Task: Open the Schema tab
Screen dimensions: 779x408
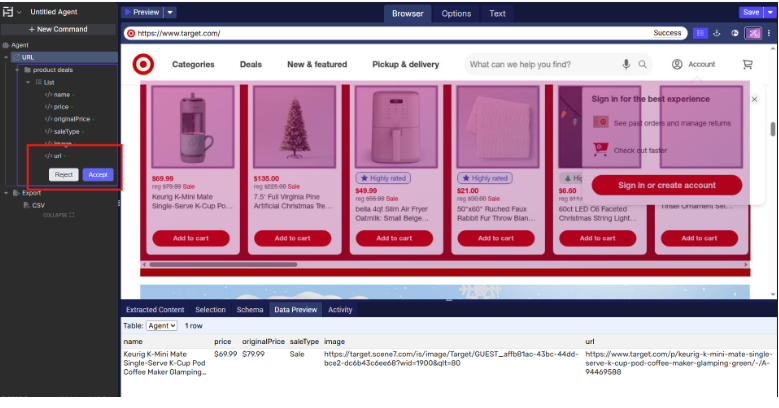Action: 249,310
